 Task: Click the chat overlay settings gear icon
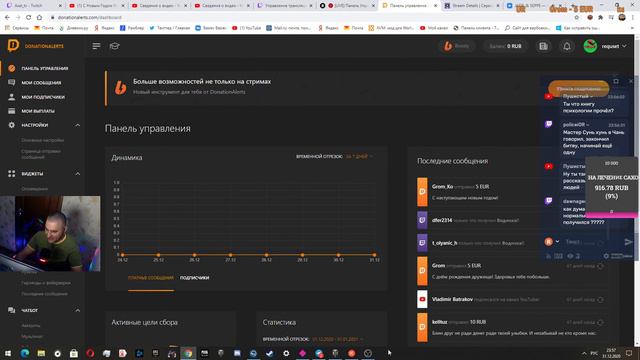click(x=606, y=256)
